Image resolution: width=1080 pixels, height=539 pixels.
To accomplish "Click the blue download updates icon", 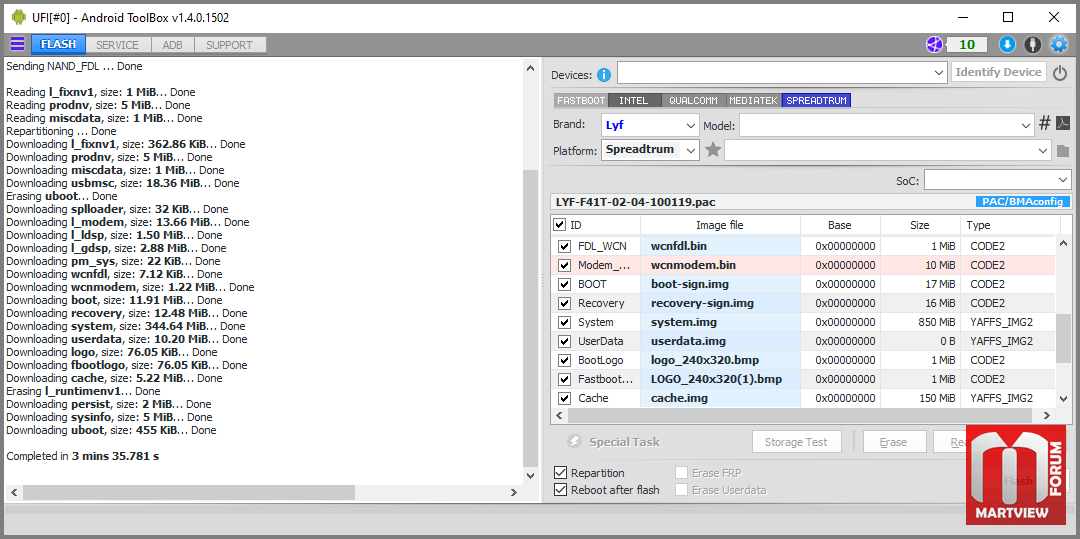I will [x=1007, y=45].
